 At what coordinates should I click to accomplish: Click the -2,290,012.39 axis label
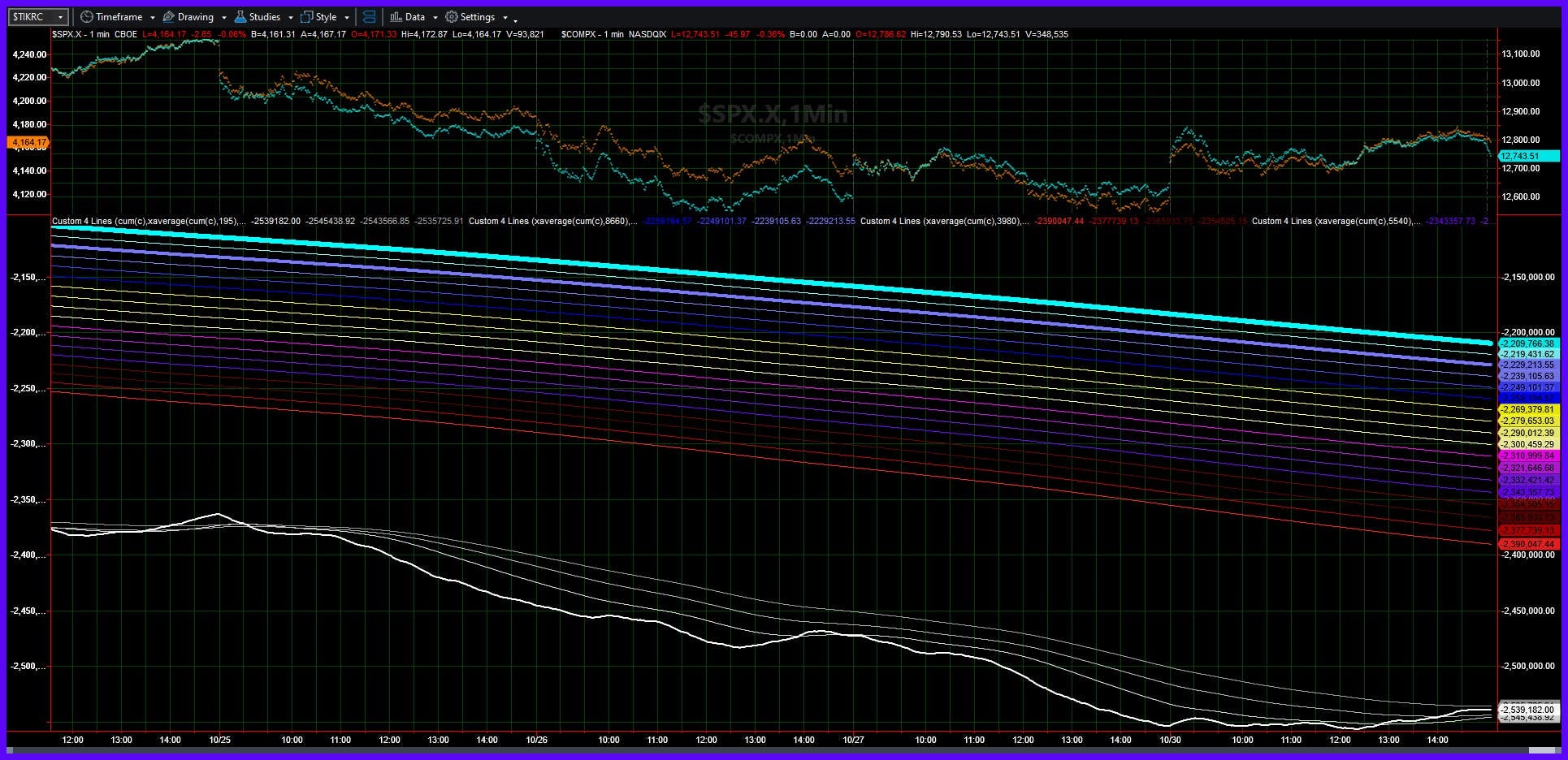point(1530,433)
